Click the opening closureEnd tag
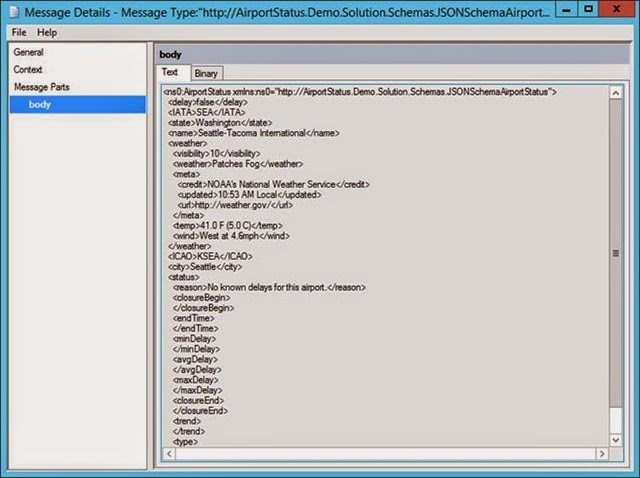This screenshot has height=478, width=640. coord(198,400)
